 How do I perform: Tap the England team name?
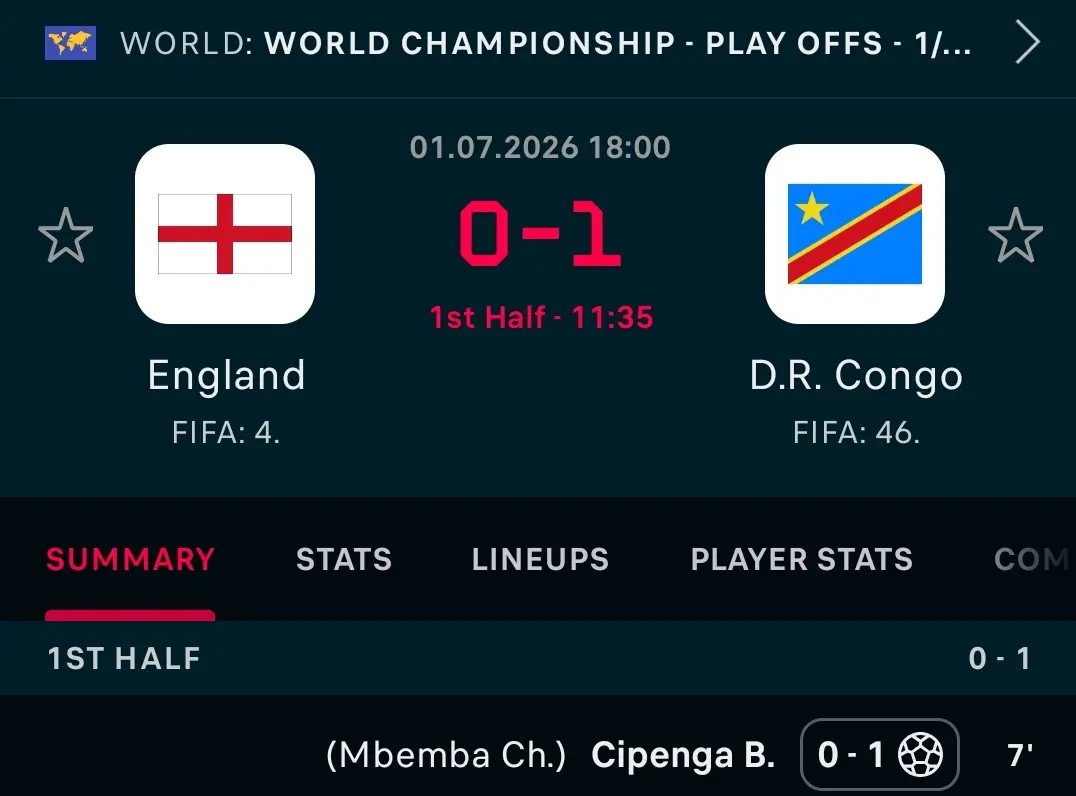226,376
